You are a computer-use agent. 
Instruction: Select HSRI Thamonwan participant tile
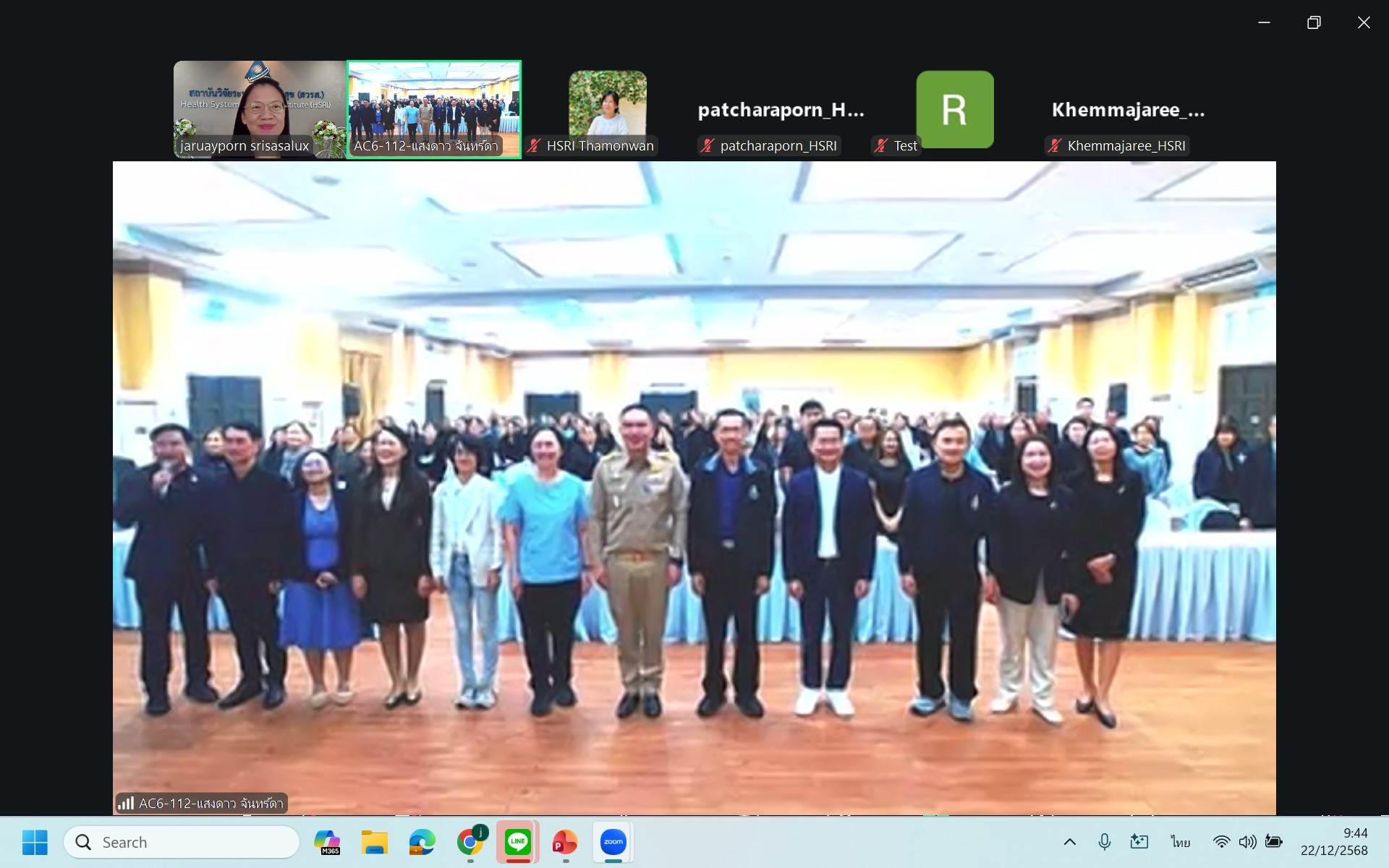[608, 109]
